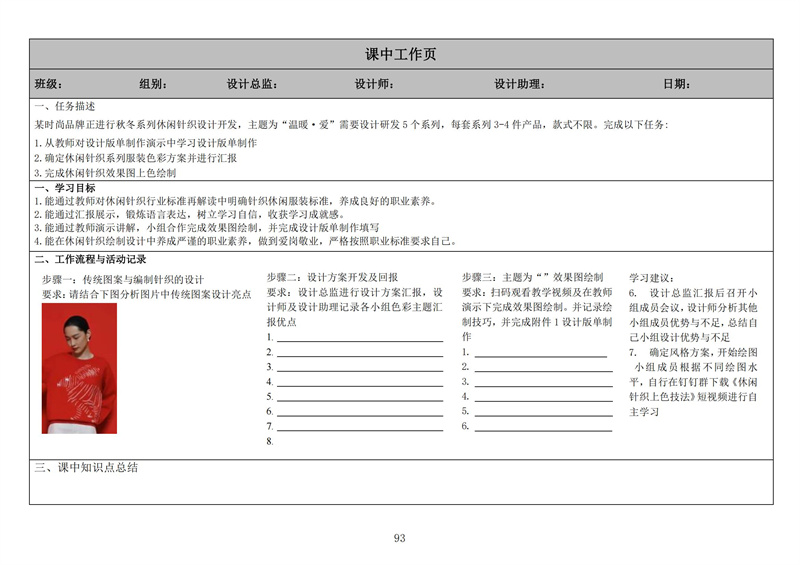800x565 pixels.
Task: Click the text '短视频进行自主学习'
Action: [x=693, y=404]
